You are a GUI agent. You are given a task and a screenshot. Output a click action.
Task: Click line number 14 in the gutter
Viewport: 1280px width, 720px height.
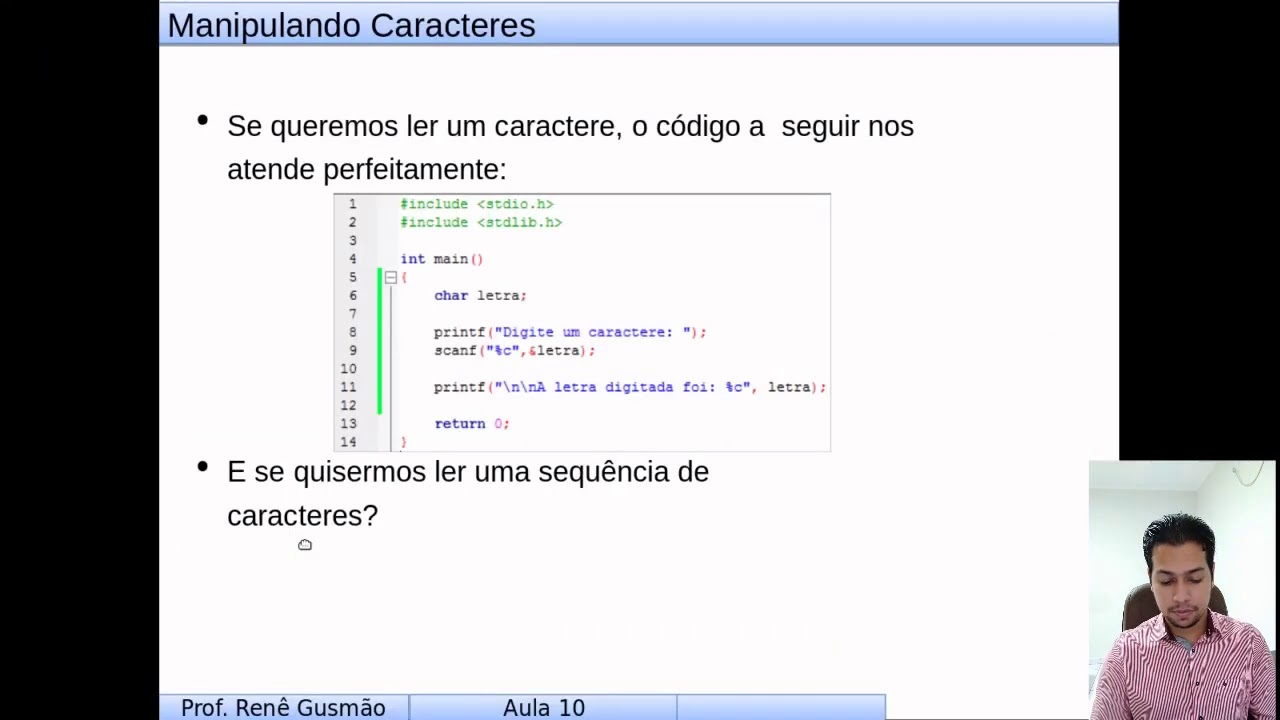(348, 442)
